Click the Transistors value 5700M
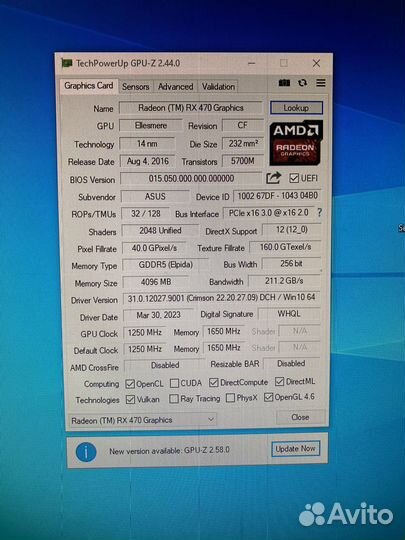Screen dimensions: 405x540 (243, 160)
